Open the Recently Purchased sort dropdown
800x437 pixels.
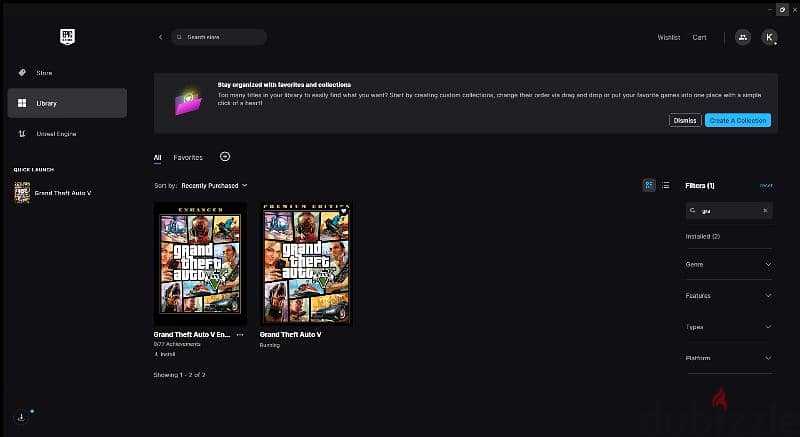[x=214, y=186]
